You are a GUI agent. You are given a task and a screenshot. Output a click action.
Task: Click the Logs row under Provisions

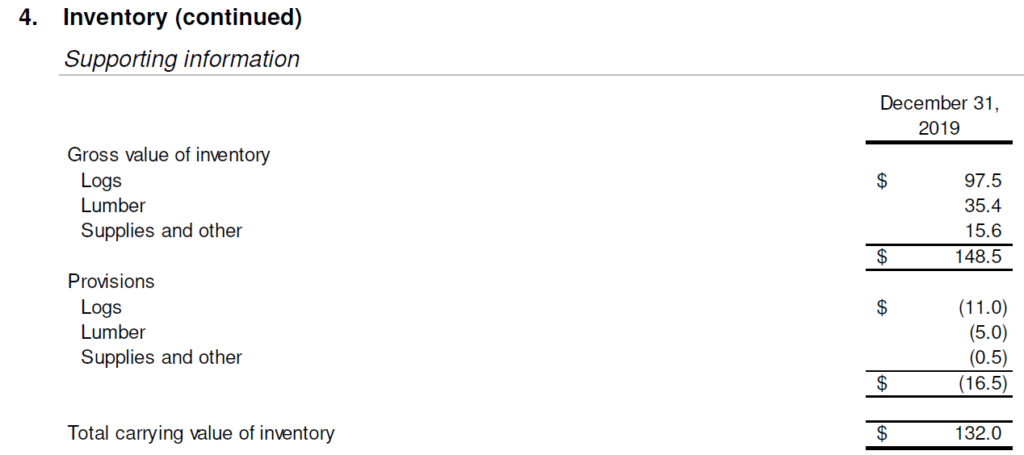coord(101,307)
